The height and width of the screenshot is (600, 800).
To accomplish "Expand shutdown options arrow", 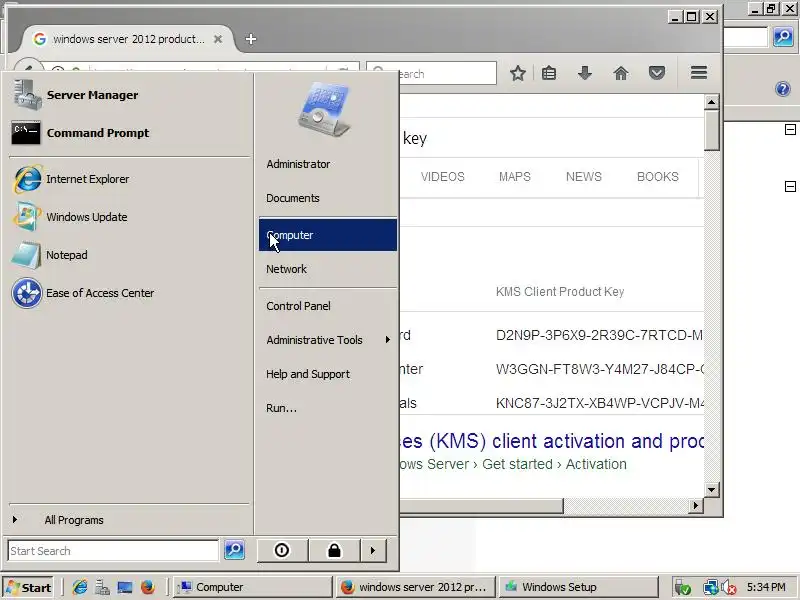I will 373,551.
